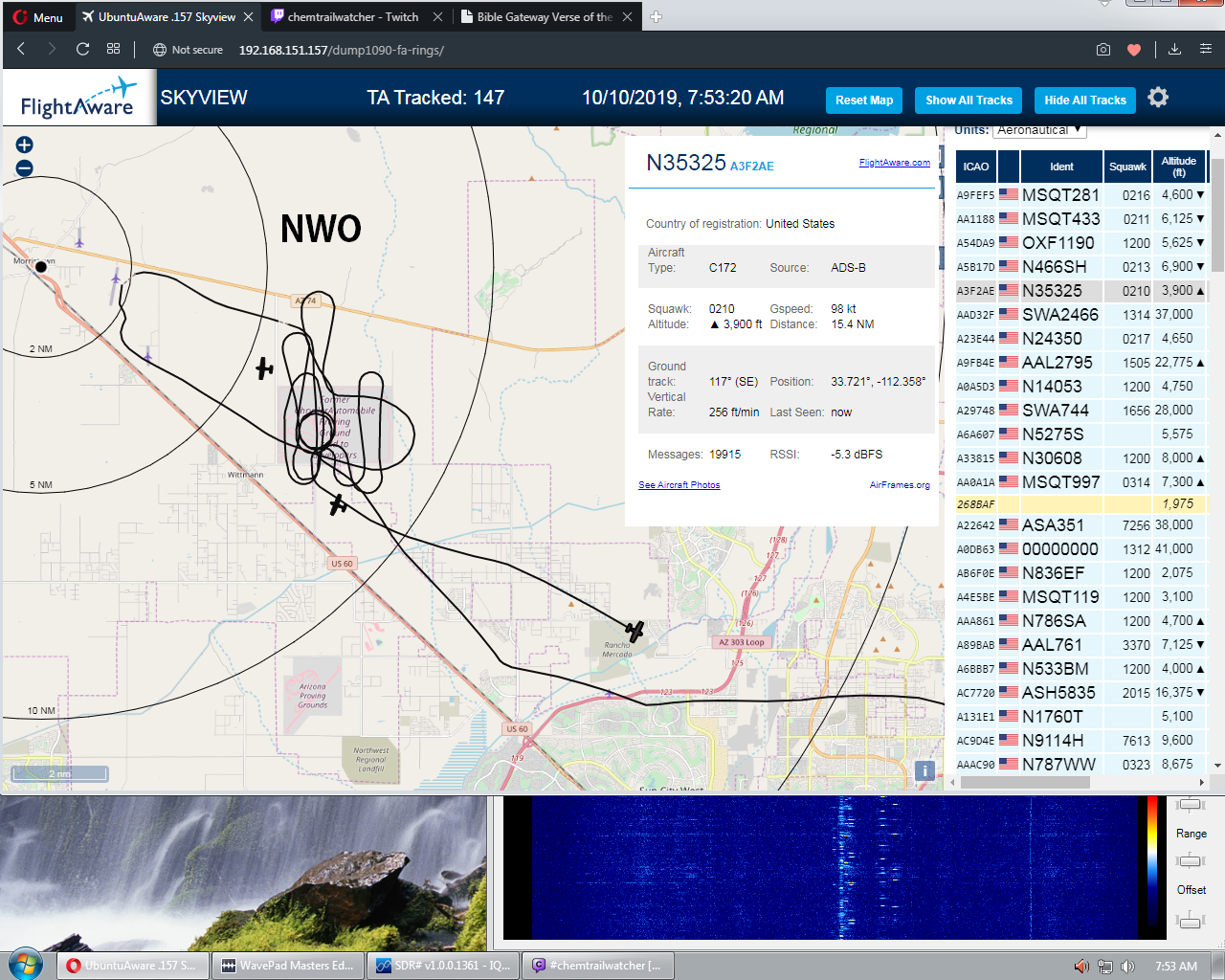
Task: Select the AAL761 row in the table
Action: point(1081,645)
